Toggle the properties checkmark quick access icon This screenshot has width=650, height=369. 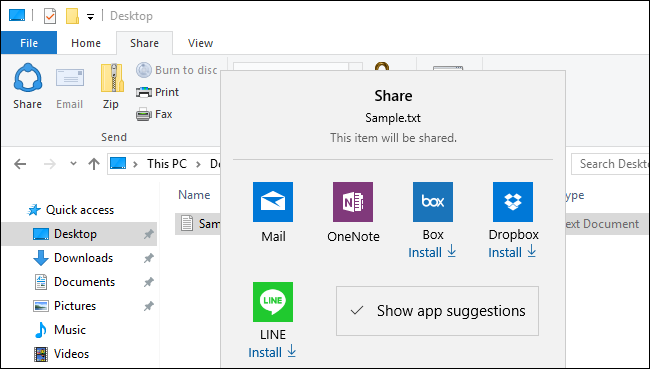pyautogui.click(x=50, y=16)
